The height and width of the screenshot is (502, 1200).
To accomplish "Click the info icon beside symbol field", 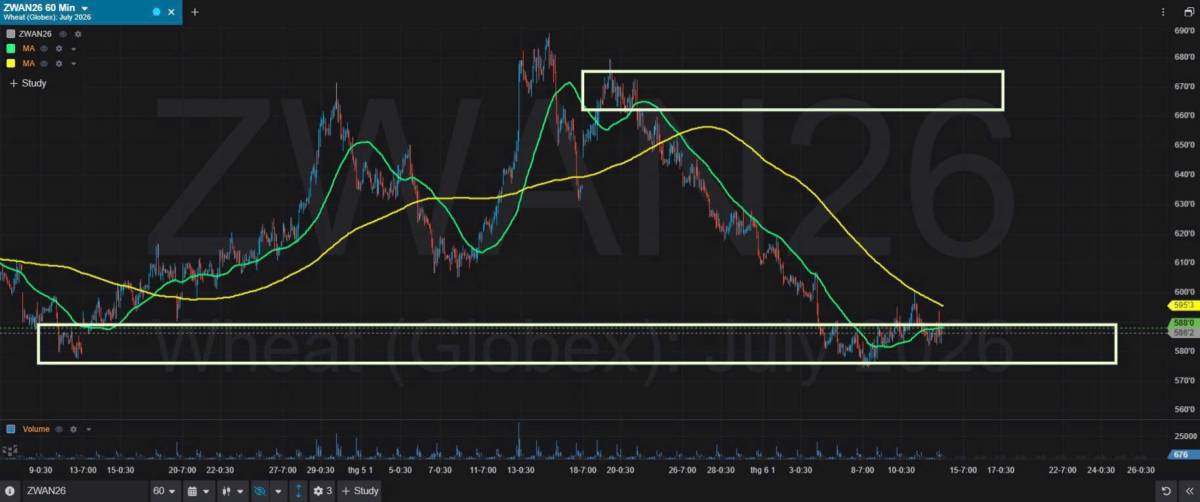I will pyautogui.click(x=10, y=491).
